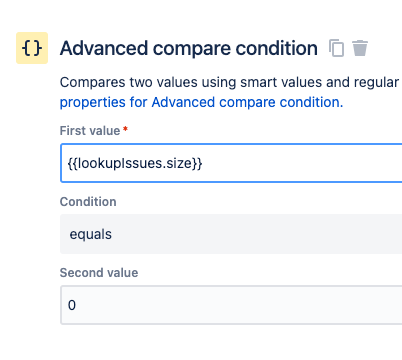Select the Advanced compare condition heading
This screenshot has width=402, height=360.
click(x=189, y=48)
